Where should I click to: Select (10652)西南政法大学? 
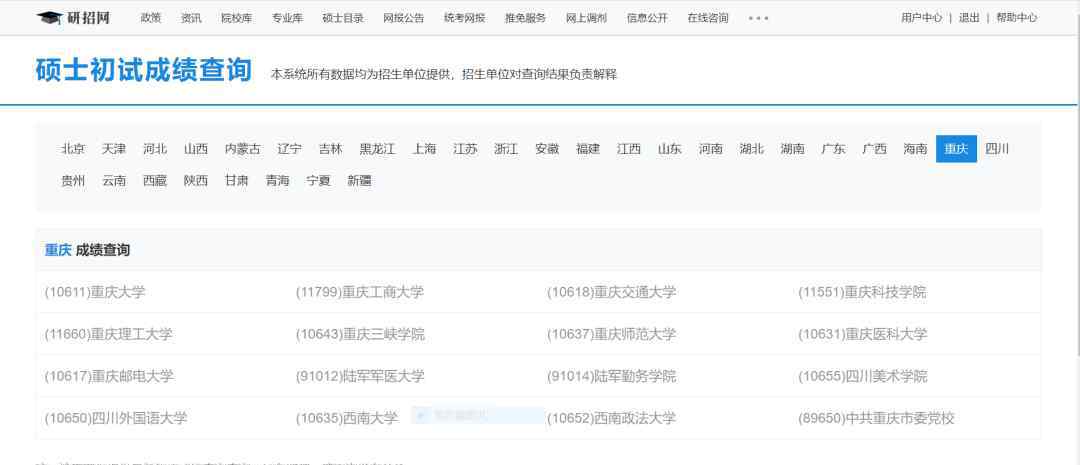612,418
